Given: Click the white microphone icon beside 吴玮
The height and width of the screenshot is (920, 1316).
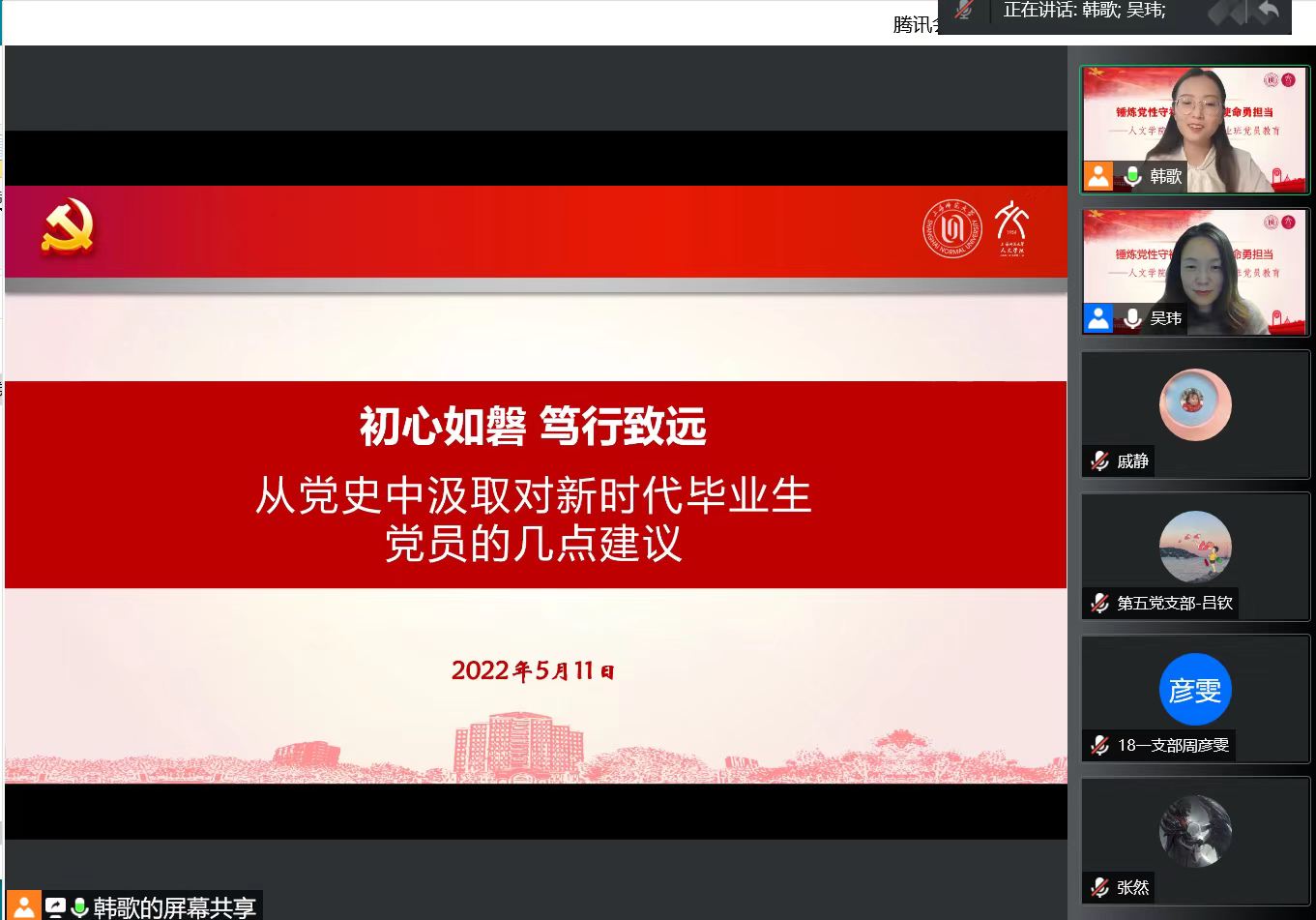Looking at the screenshot, I should 1132,318.
